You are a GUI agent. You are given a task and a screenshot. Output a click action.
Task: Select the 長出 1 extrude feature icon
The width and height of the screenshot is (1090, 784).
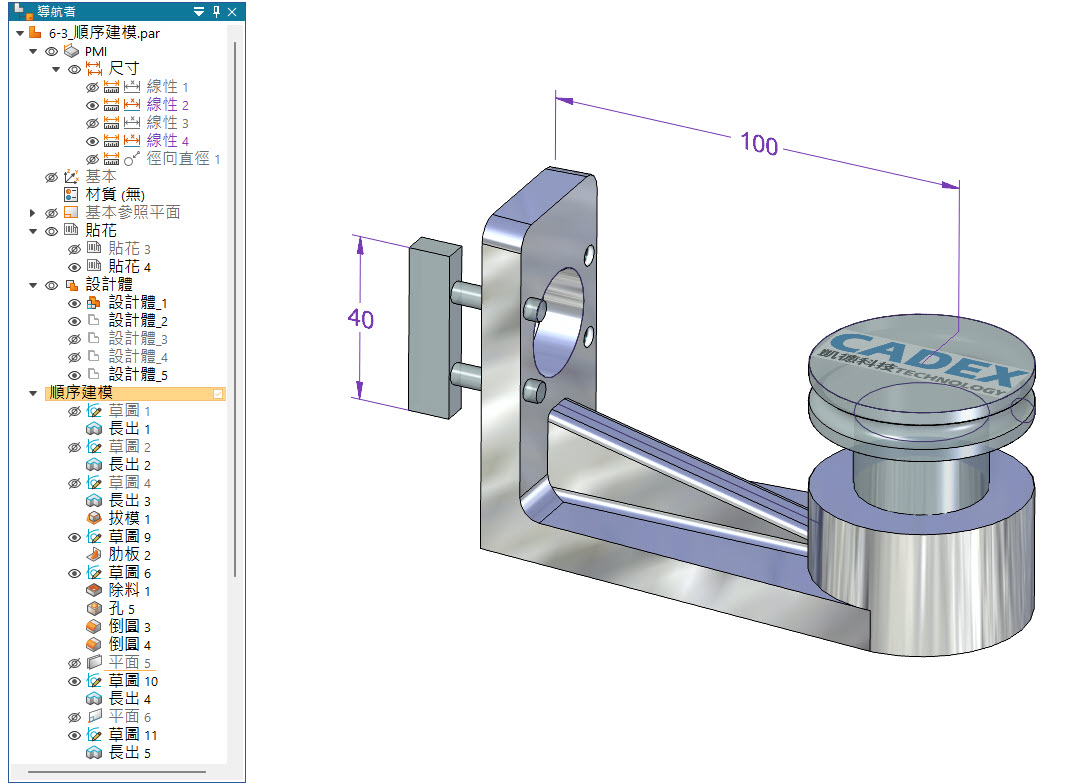tap(94, 429)
